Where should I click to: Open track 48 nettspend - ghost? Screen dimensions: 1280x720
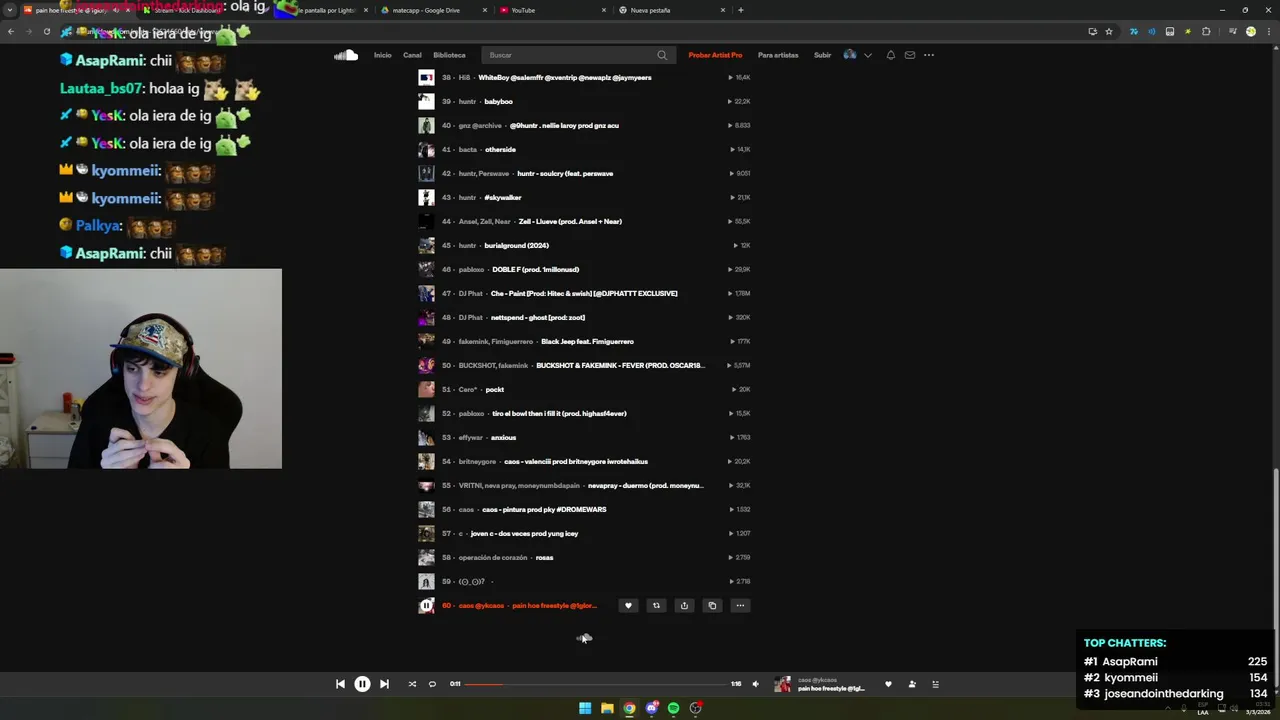(x=538, y=317)
